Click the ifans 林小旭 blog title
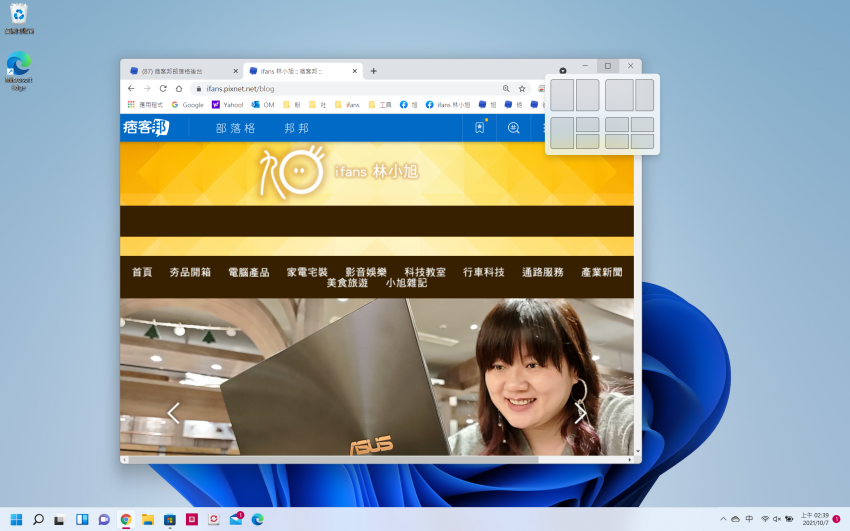 [376, 171]
